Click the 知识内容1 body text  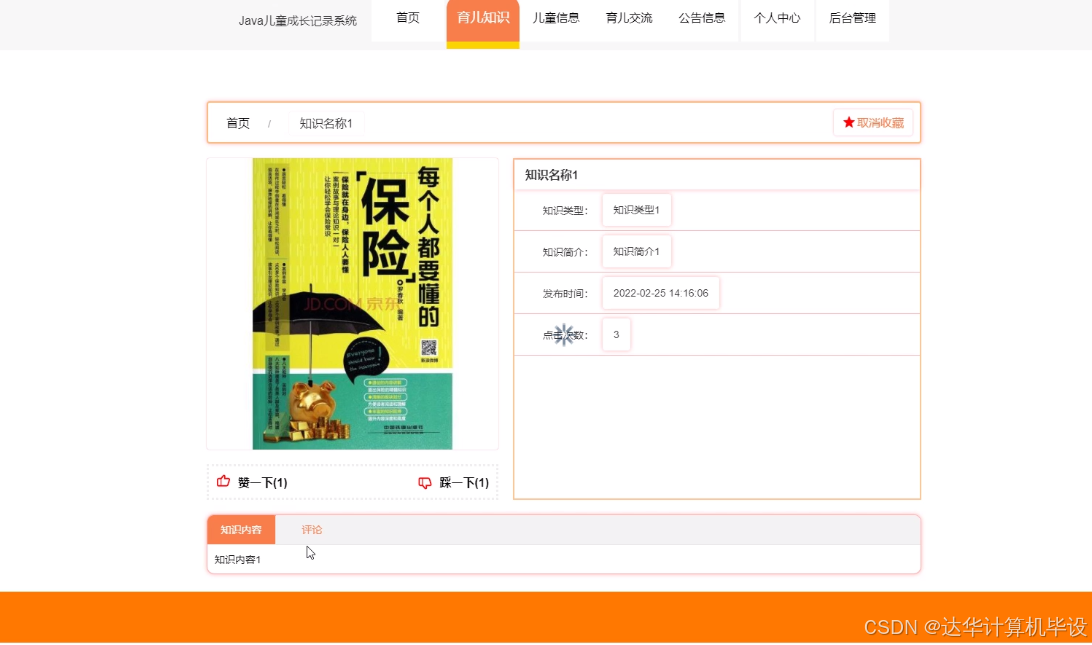pyautogui.click(x=237, y=559)
